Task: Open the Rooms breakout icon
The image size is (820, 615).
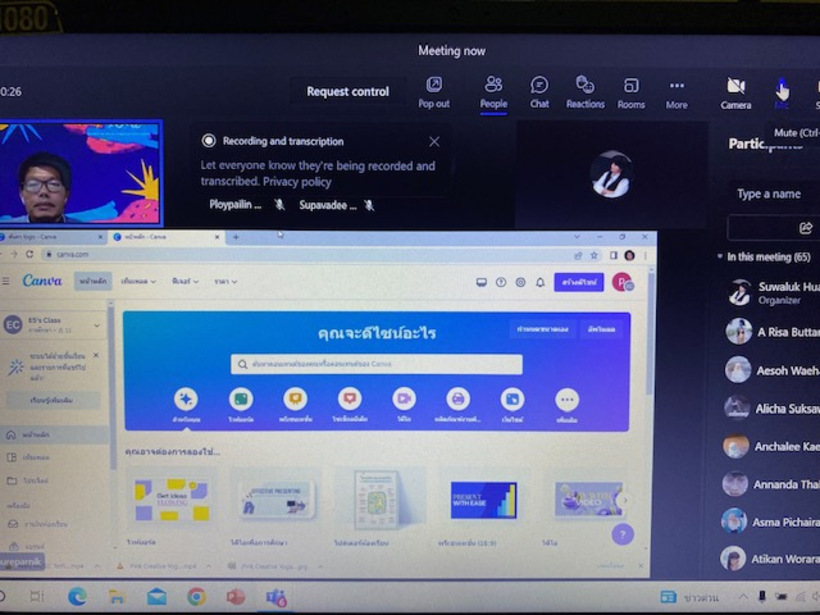Action: pyautogui.click(x=631, y=91)
